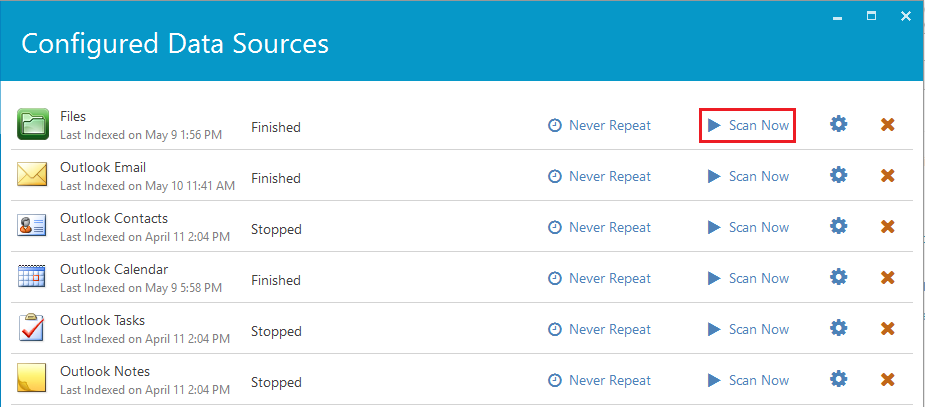Screen dimensions: 925x407
Task: Open settings gear for Outlook Notes
Action: [x=839, y=380]
